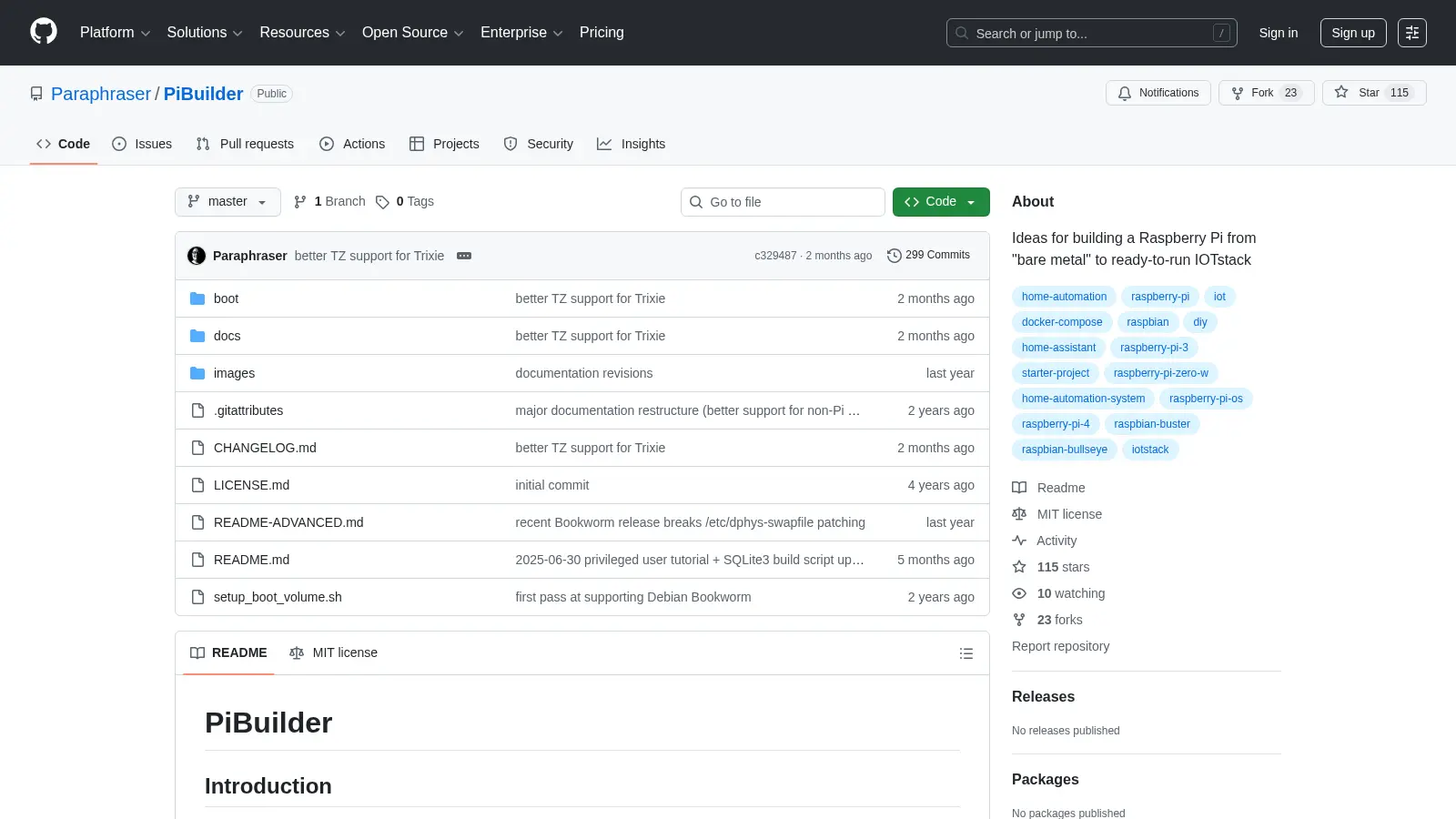Click the PiBuilder repository name link
This screenshot has width=1456, height=819.
tap(203, 94)
